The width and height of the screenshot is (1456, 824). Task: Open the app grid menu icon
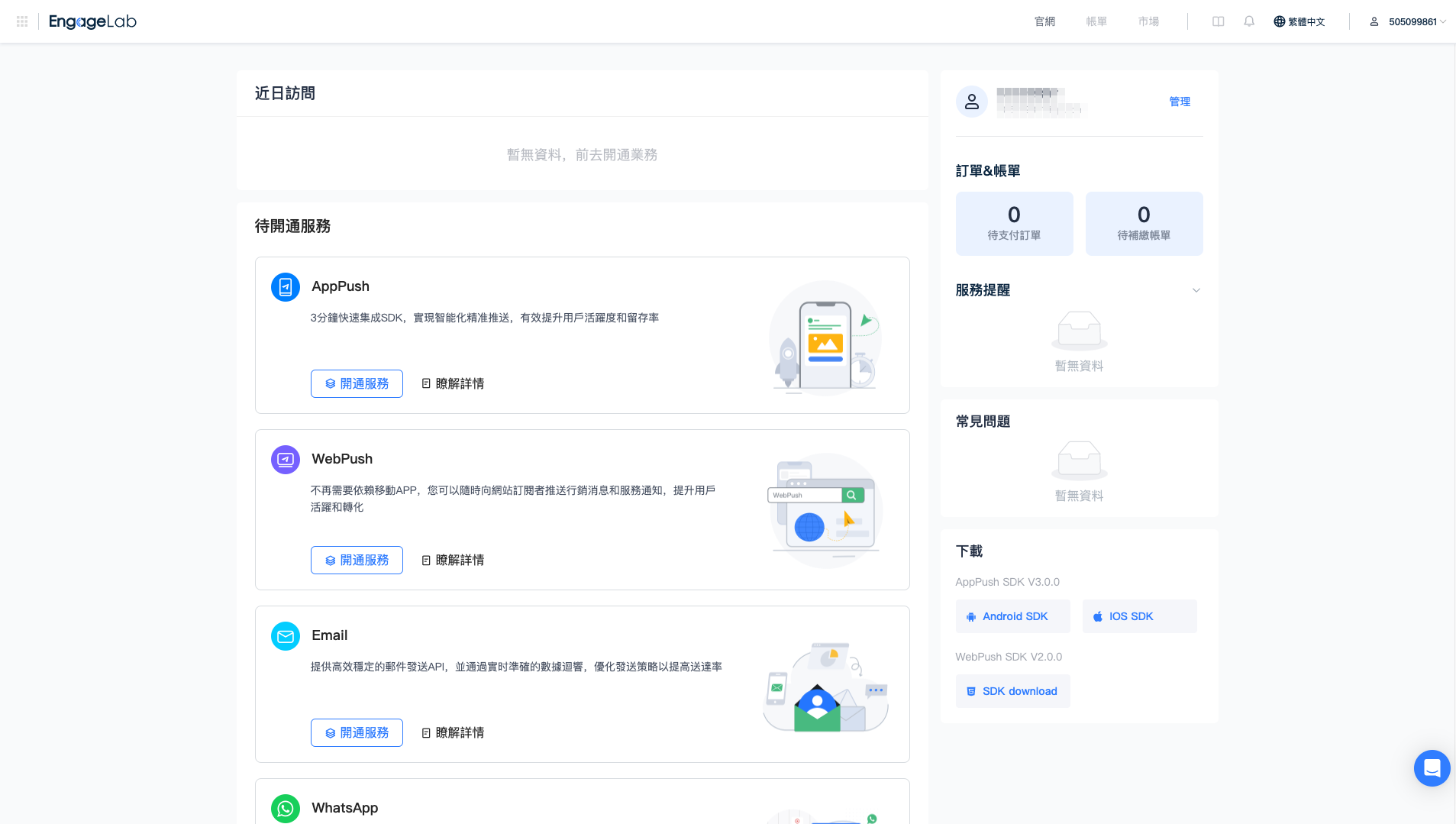22,21
